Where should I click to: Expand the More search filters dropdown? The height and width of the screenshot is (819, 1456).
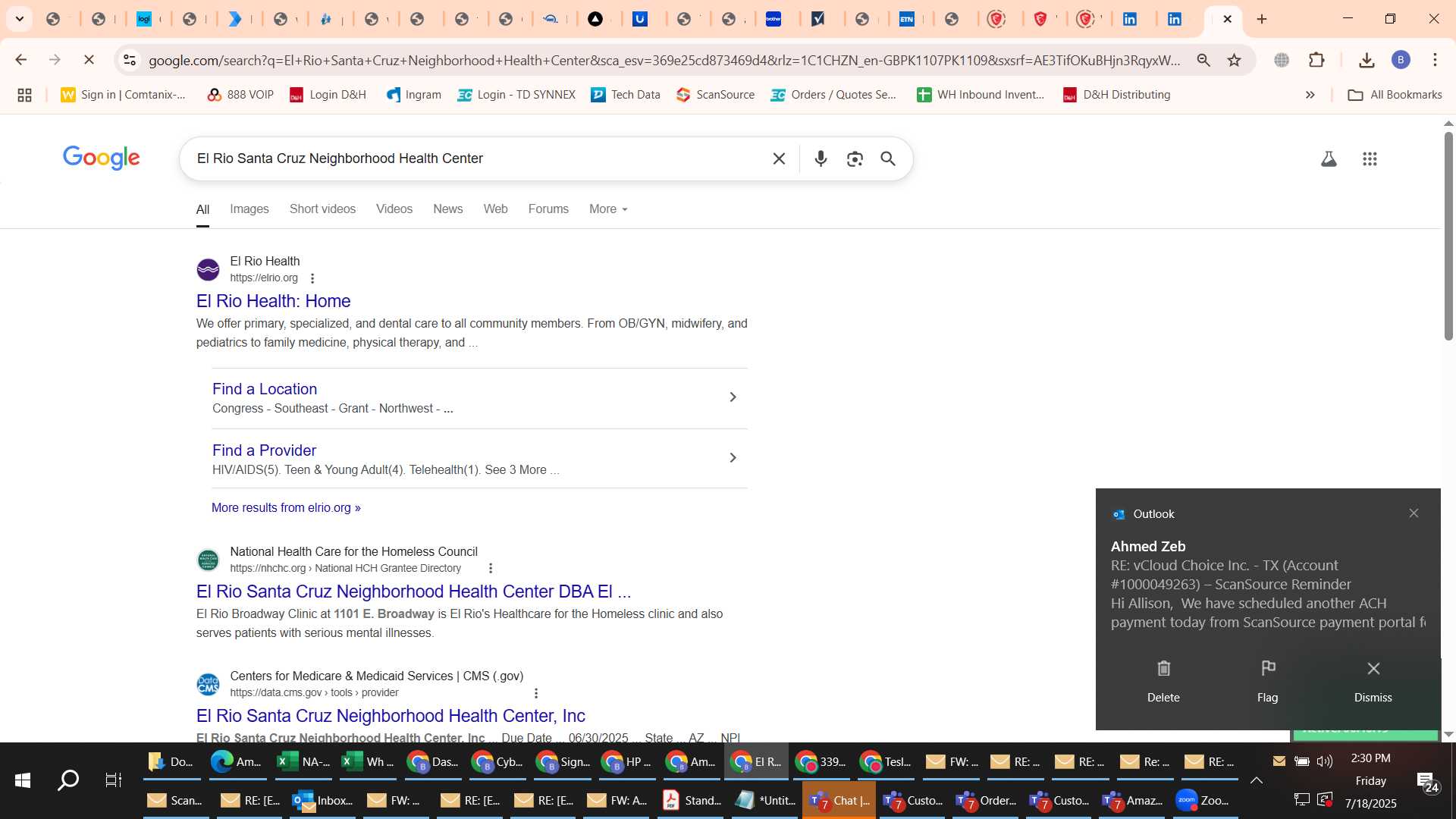tap(608, 209)
